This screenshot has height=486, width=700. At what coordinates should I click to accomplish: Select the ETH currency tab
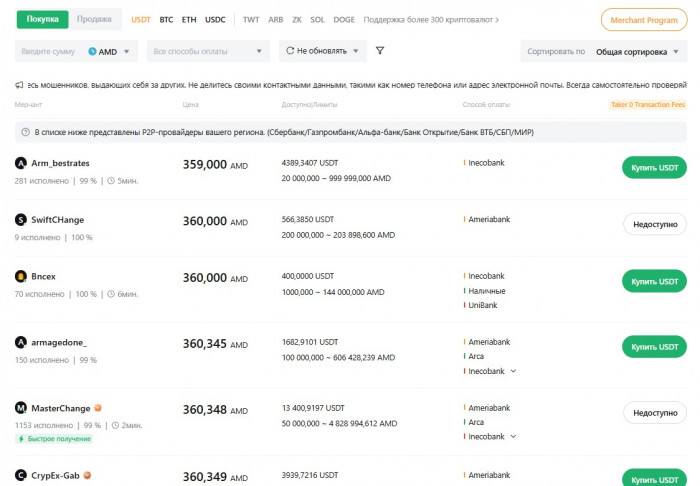pyautogui.click(x=189, y=20)
